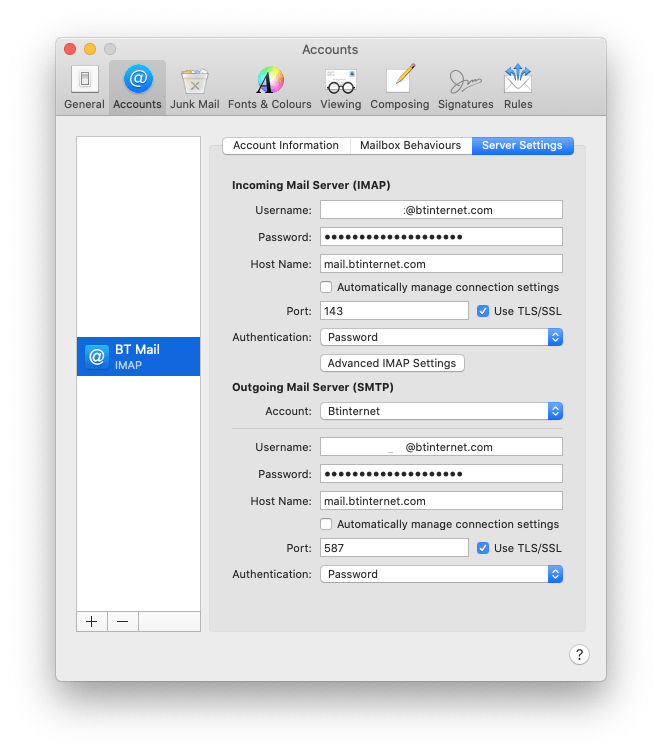Select the Accounts toolbar icon
This screenshot has height=755, width=662.
click(137, 88)
